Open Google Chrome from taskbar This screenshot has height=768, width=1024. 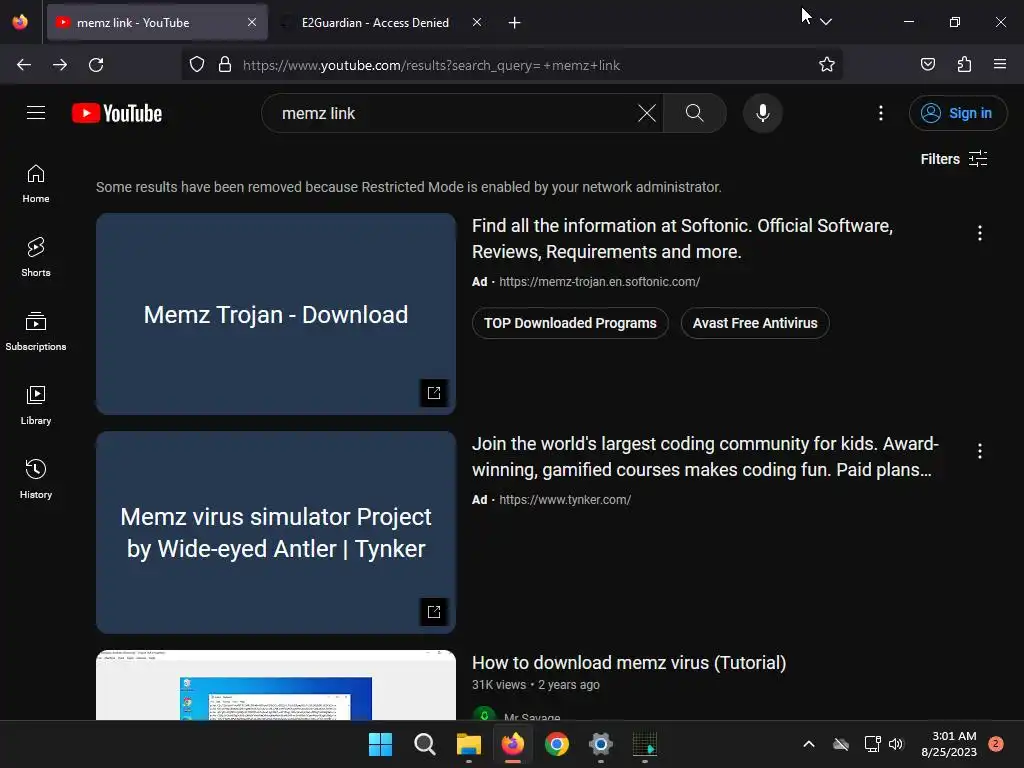[x=556, y=744]
